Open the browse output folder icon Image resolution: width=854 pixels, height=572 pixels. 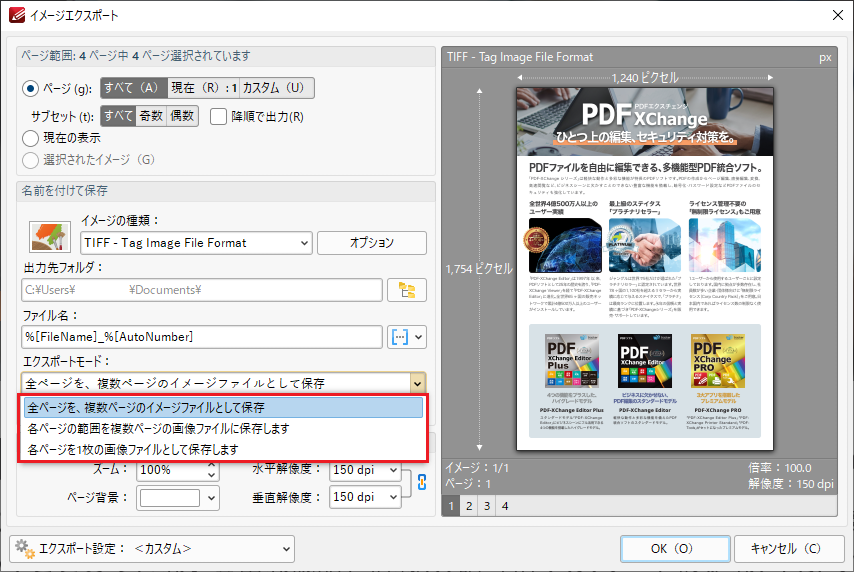(x=407, y=290)
